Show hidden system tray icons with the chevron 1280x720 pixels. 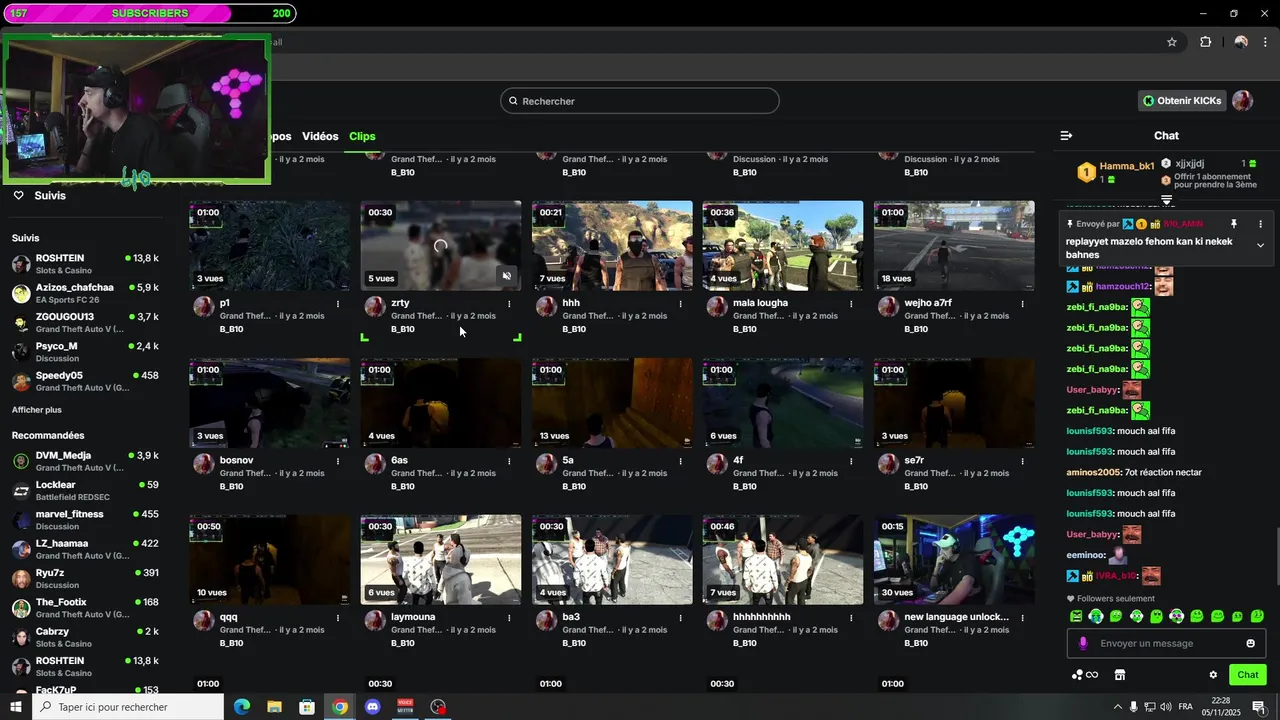point(1117,707)
